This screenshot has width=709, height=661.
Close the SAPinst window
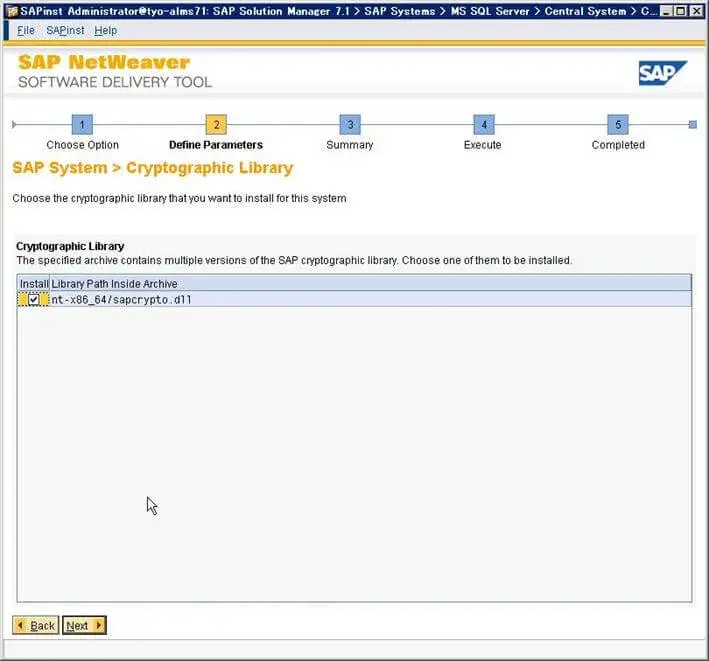point(696,11)
